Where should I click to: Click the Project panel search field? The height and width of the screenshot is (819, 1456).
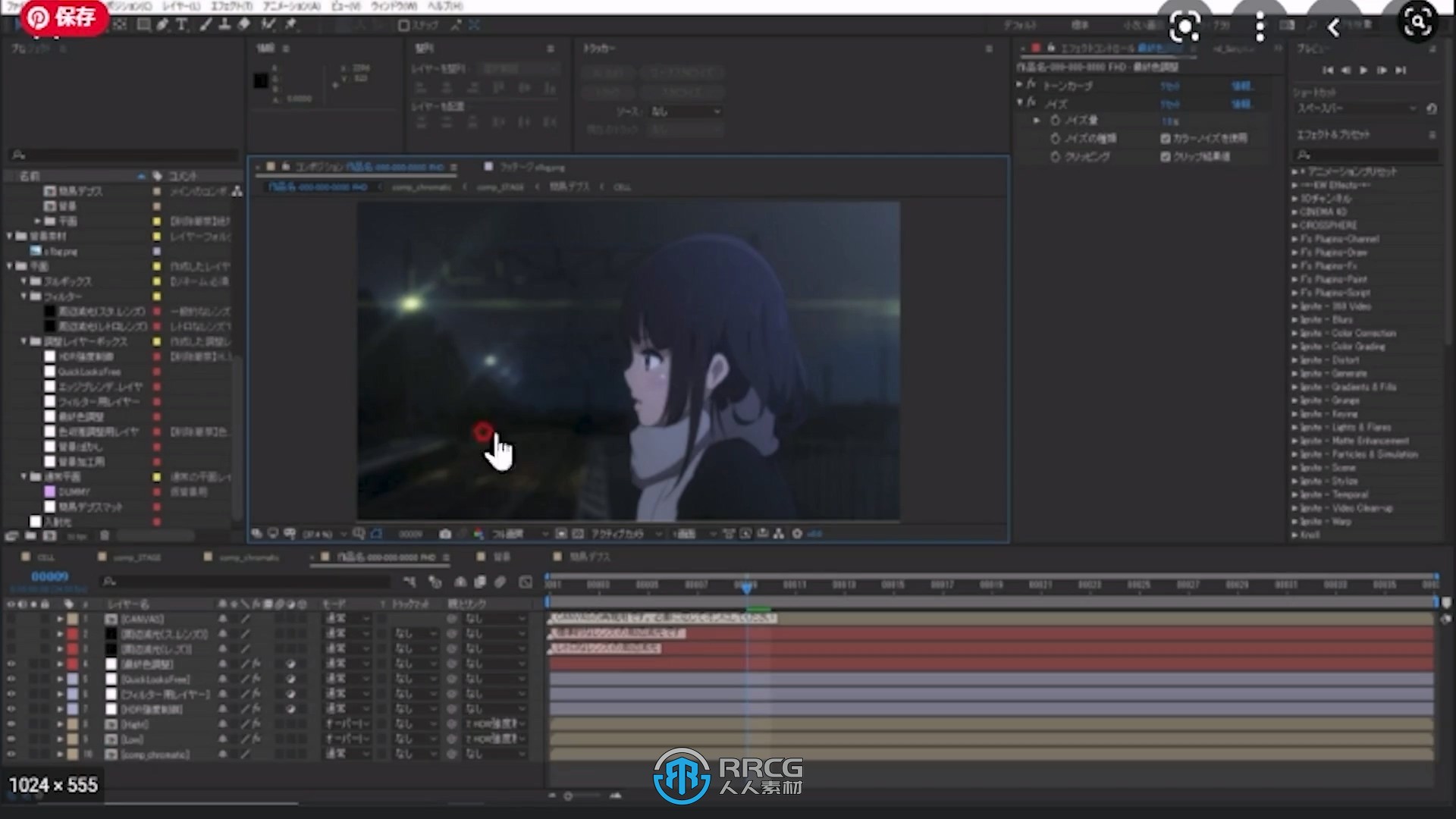point(125,155)
